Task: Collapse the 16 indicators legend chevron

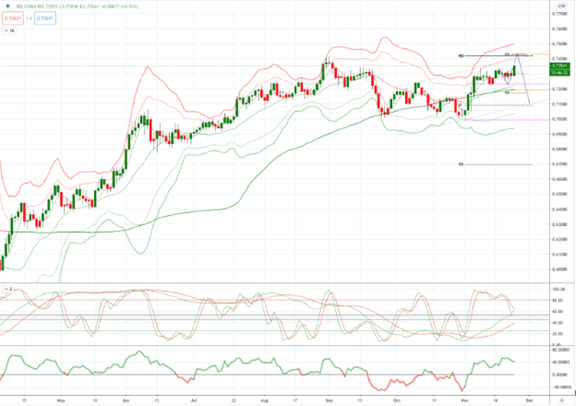Action: [10, 31]
